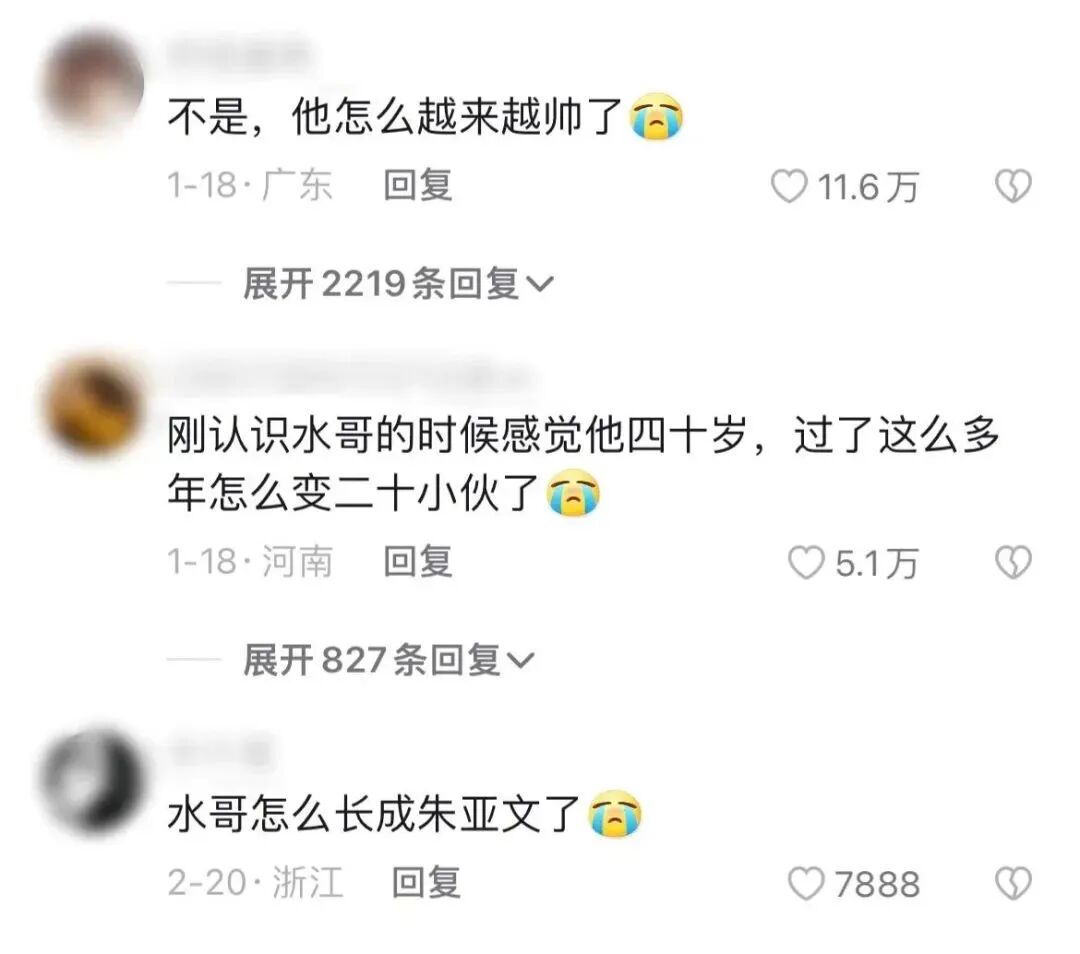Dislike the Guangdong comment via broken heart
This screenshot has height=954, width=1080.
pyautogui.click(x=1013, y=187)
